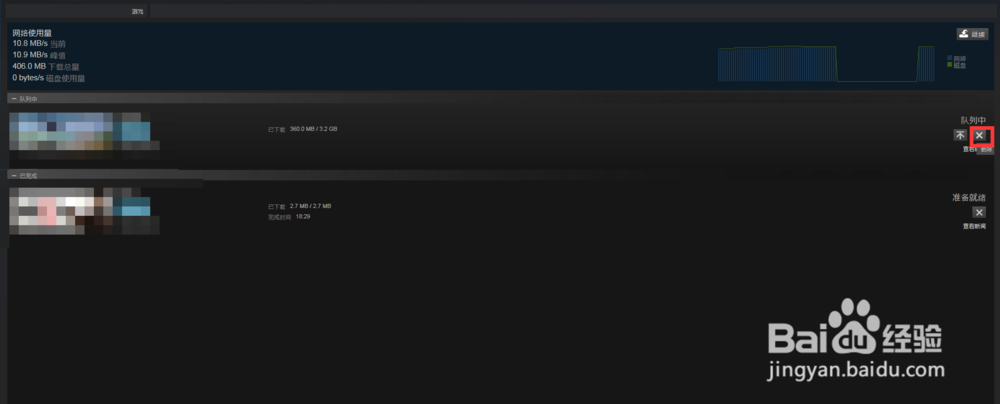Click the 继续 resume downloads button
Screen dimensions: 1000x404
(972, 34)
